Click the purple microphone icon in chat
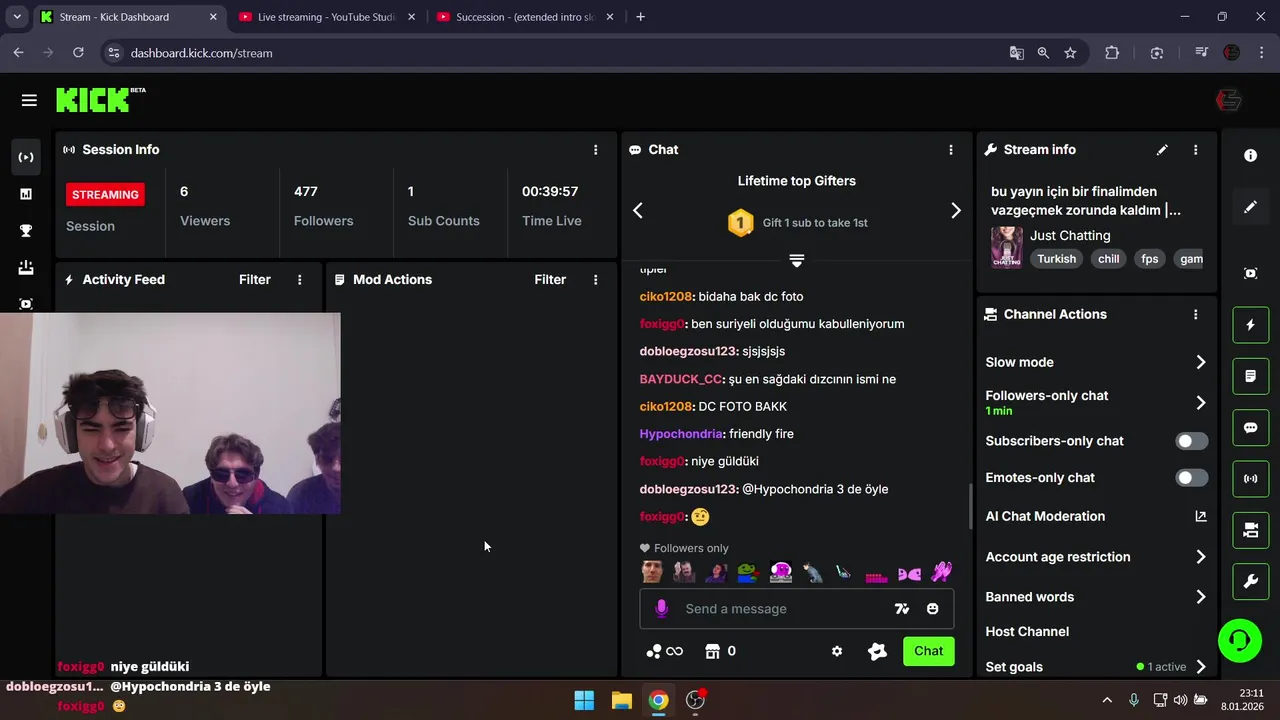Screen dimensions: 1280x720 [x=661, y=608]
